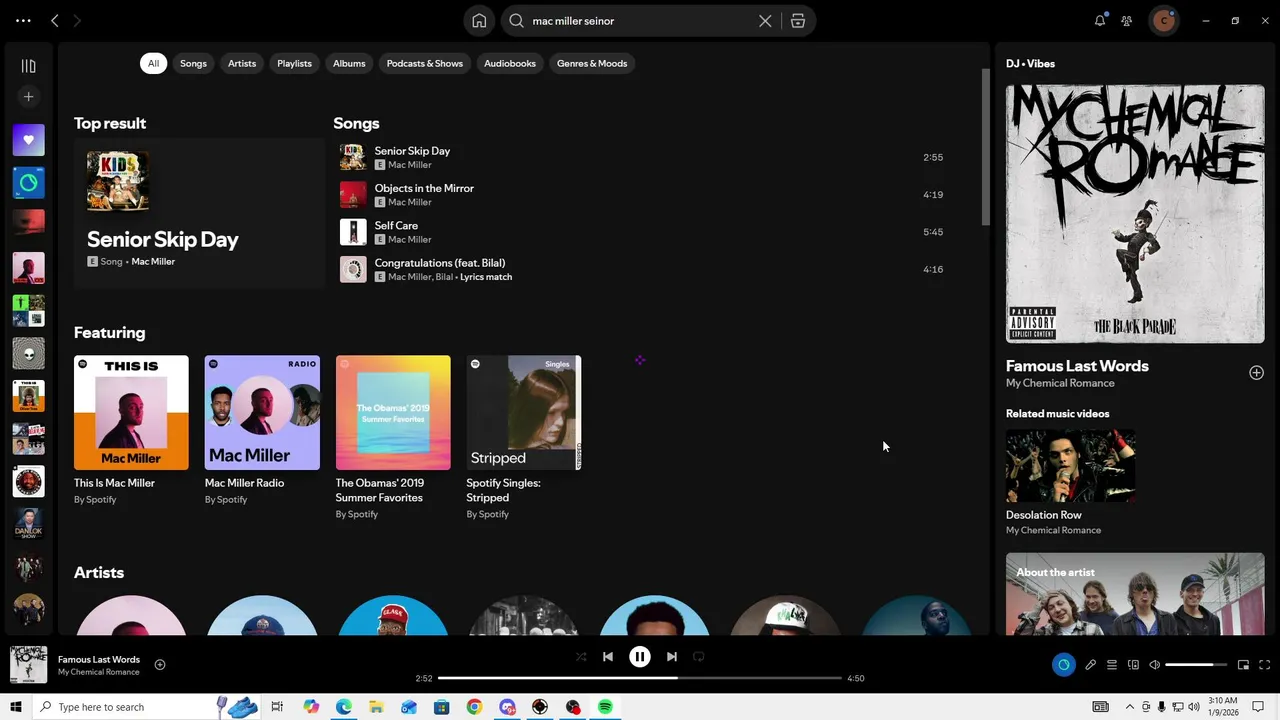Screen dimensions: 1280x720
Task: Open Windows Start menu
Action: pyautogui.click(x=16, y=707)
